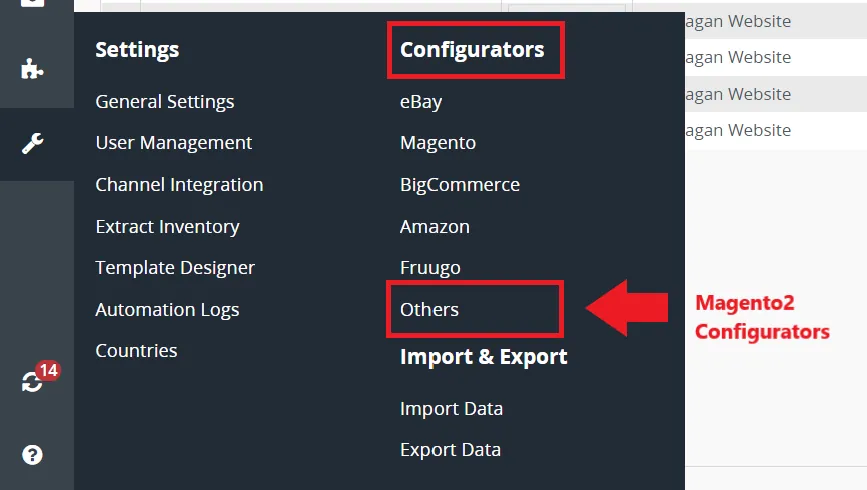Image resolution: width=867 pixels, height=490 pixels.
Task: Open Countries settings
Action: point(136,351)
